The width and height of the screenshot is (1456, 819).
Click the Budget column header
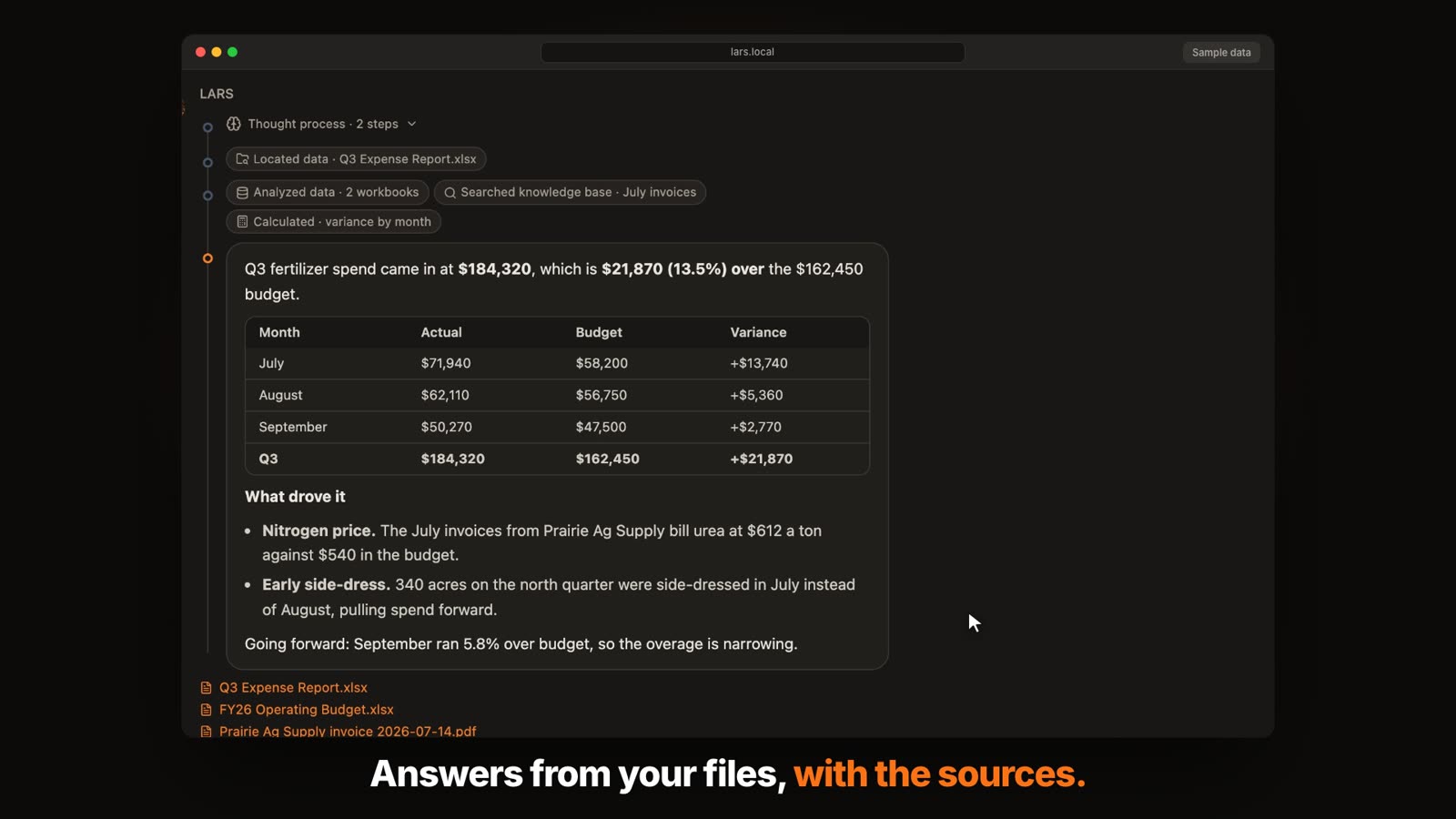tap(599, 333)
